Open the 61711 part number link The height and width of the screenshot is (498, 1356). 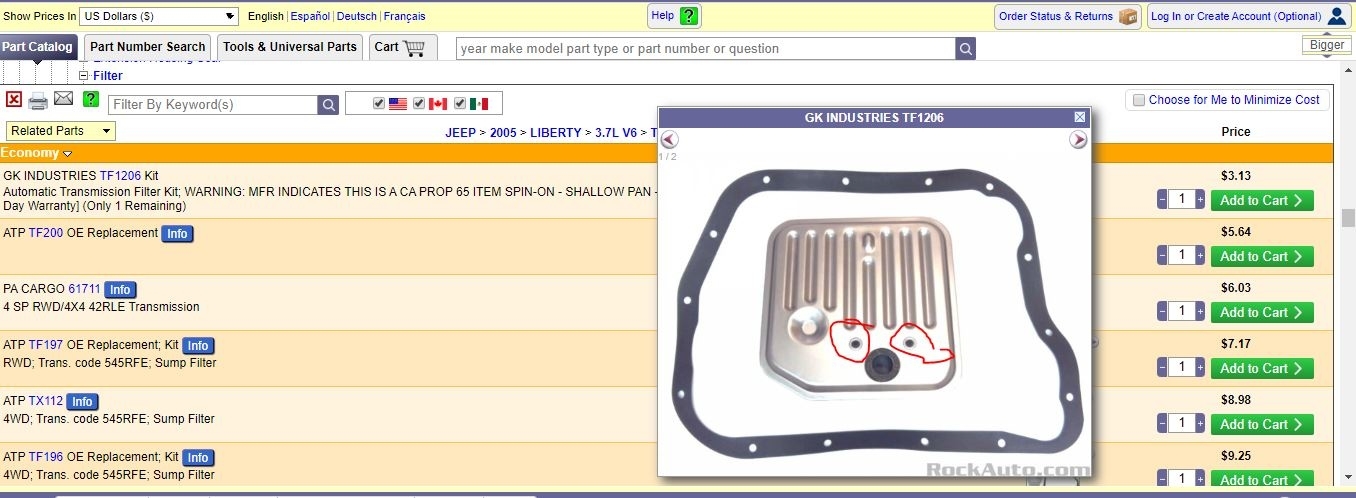85,289
